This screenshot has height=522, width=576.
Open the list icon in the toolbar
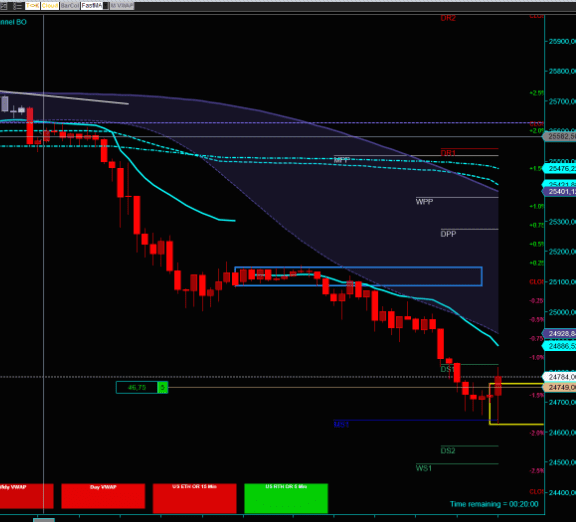(17, 6)
